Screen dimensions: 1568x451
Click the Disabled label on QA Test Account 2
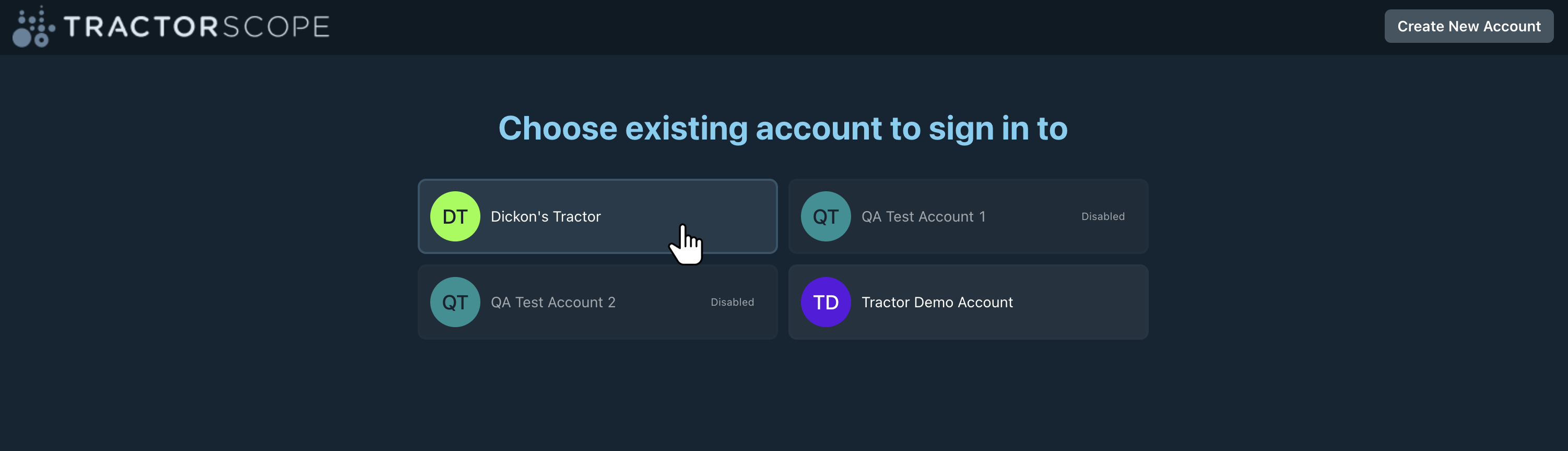732,302
